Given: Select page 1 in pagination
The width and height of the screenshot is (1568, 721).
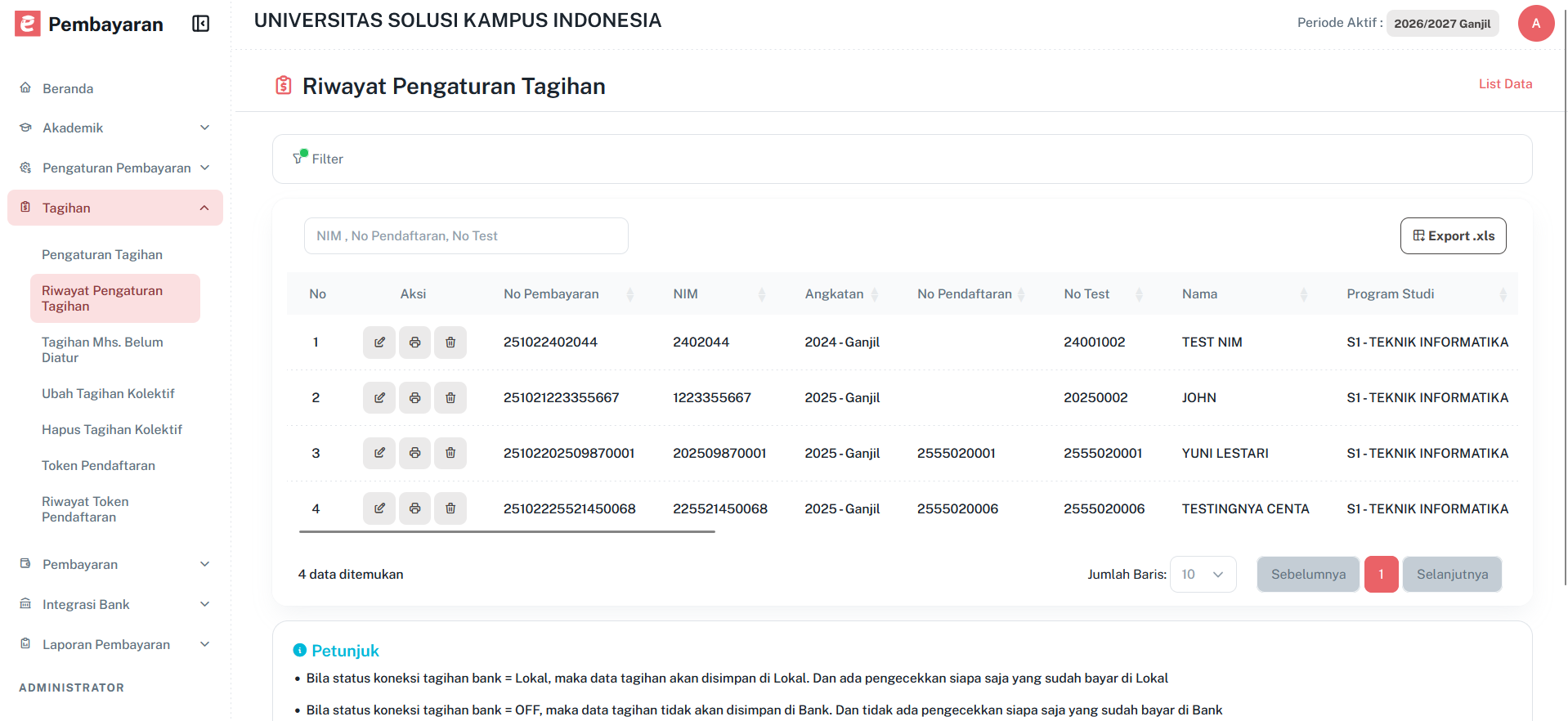Looking at the screenshot, I should tap(1381, 574).
